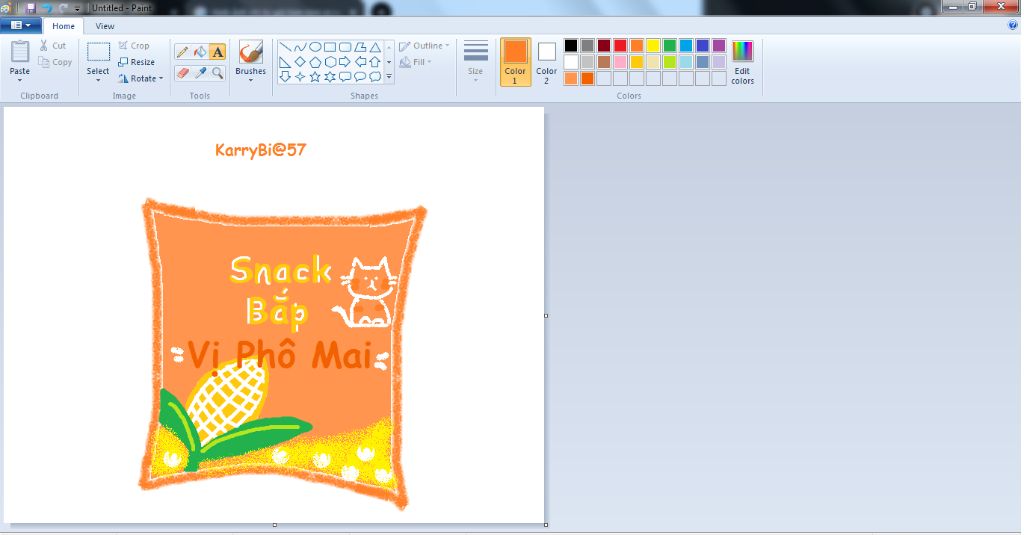1024x535 pixels.
Task: Choose the Left arrow shape
Action: pos(360,62)
